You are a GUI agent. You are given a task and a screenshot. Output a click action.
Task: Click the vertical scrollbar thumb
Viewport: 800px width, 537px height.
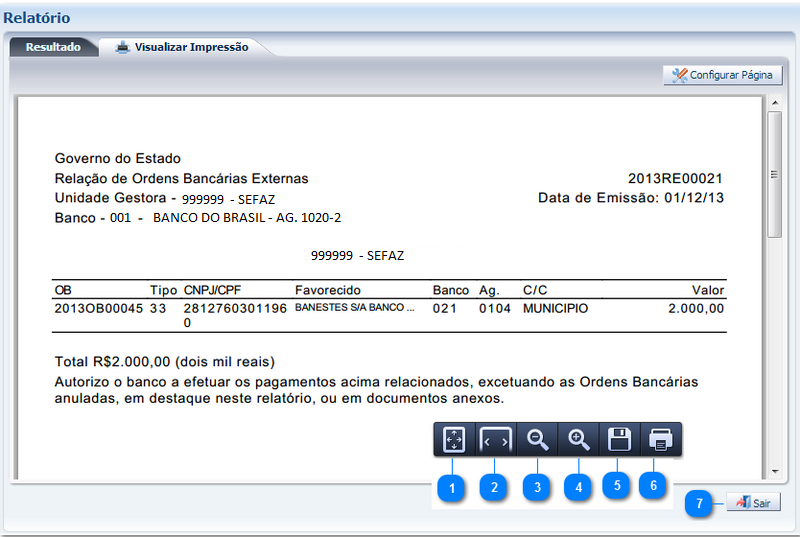tap(774, 174)
